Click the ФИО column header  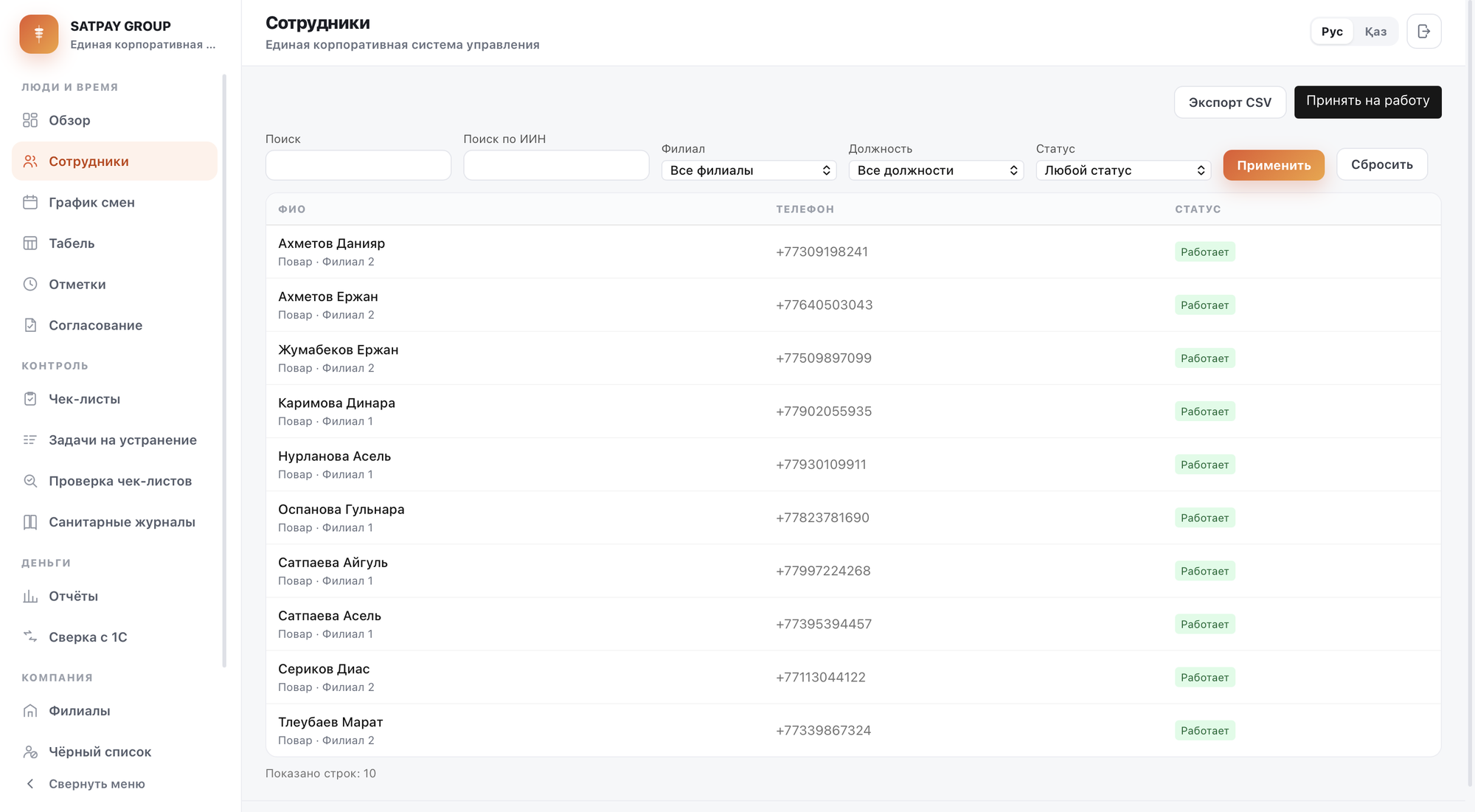pos(292,209)
